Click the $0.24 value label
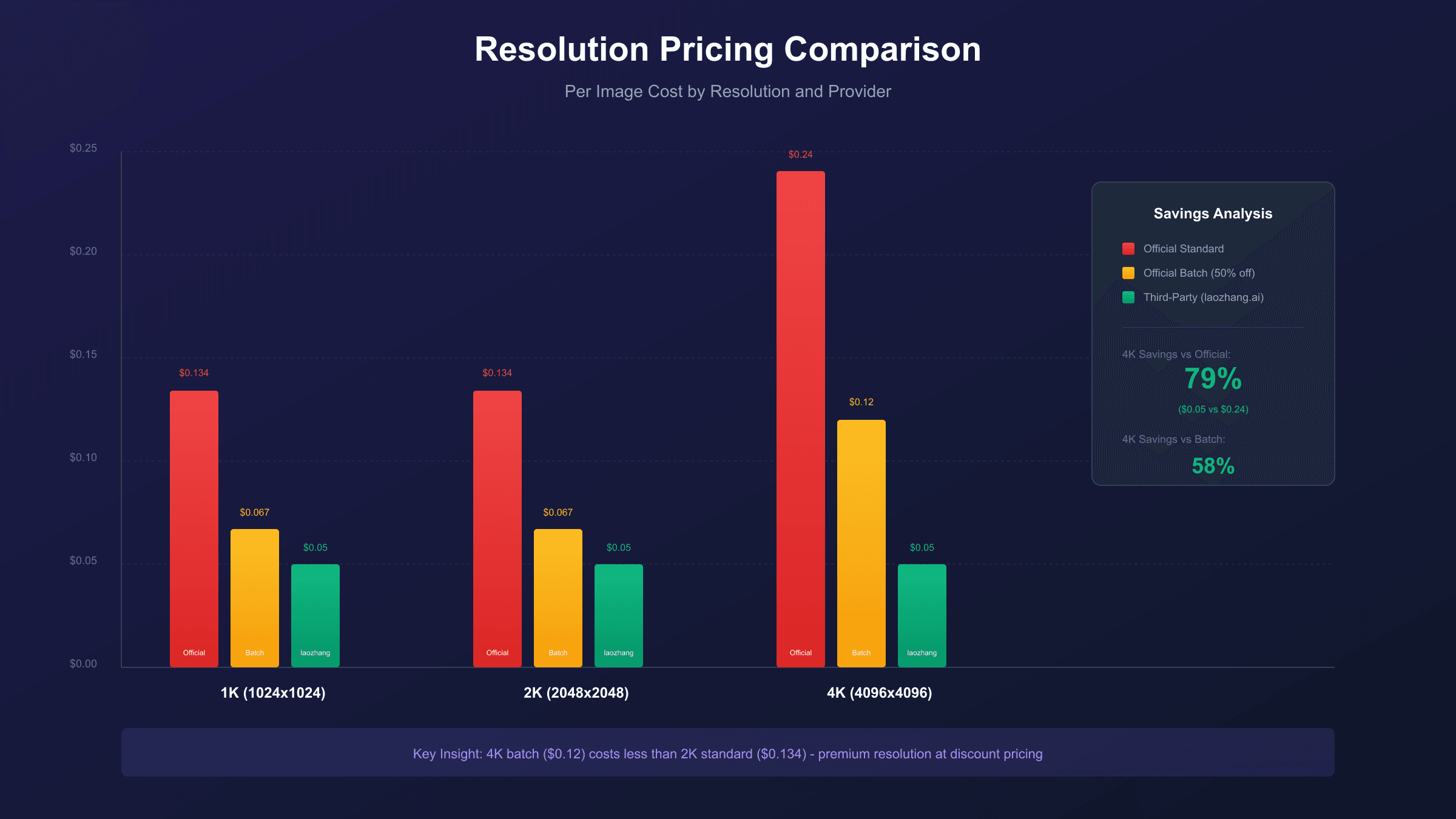This screenshot has width=1456, height=819. pos(800,155)
